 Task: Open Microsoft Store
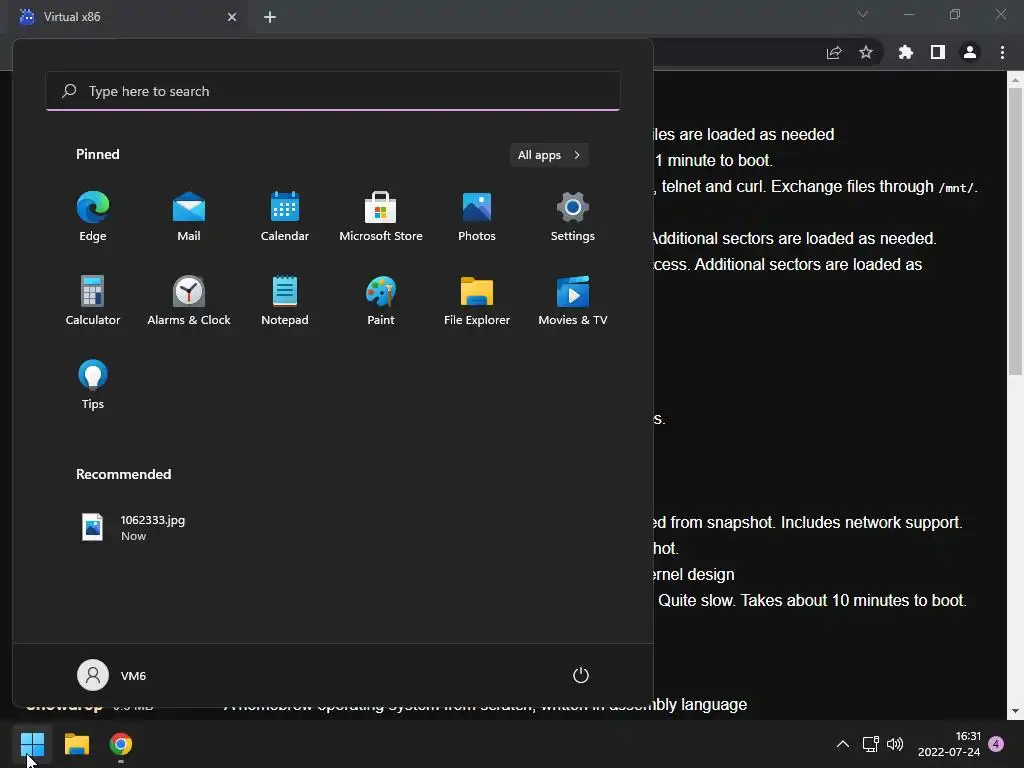coord(381,217)
